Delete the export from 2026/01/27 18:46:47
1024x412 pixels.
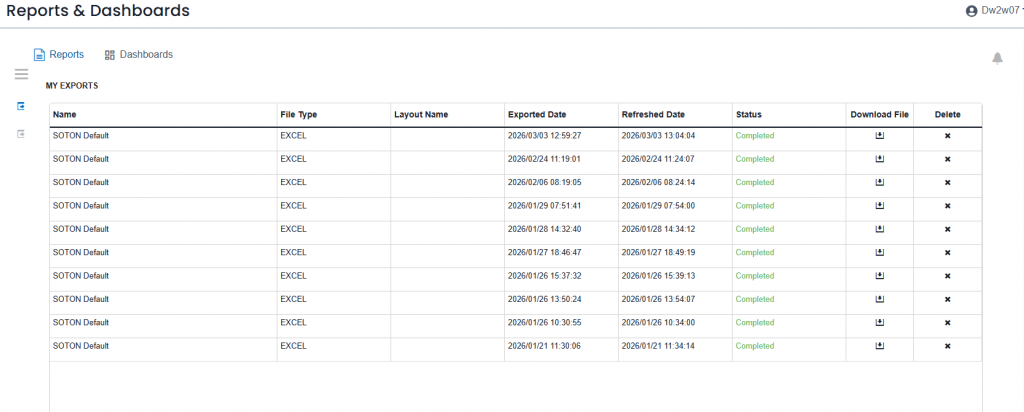coord(947,252)
